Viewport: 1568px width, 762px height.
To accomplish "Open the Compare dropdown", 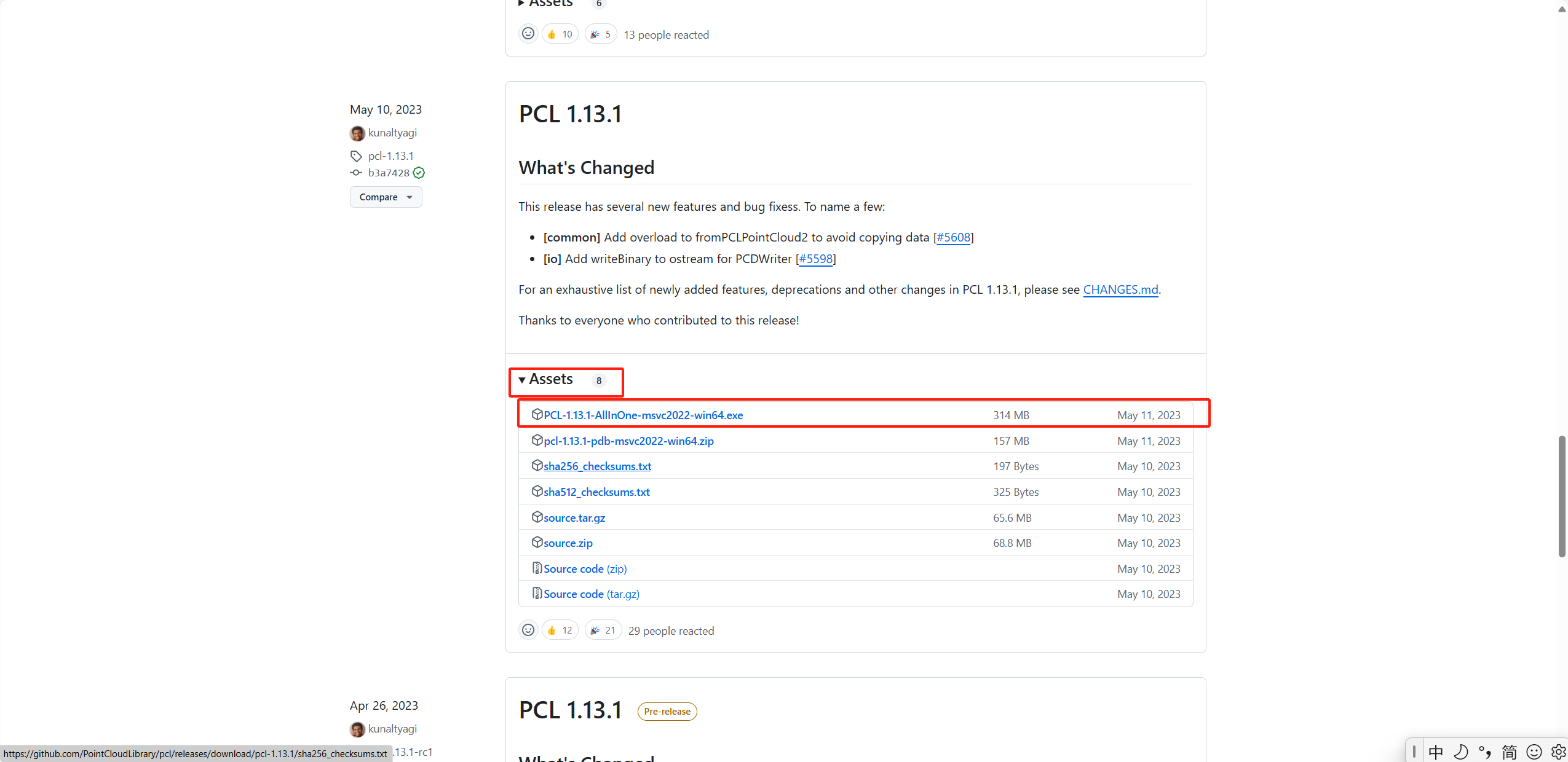I will coord(386,197).
